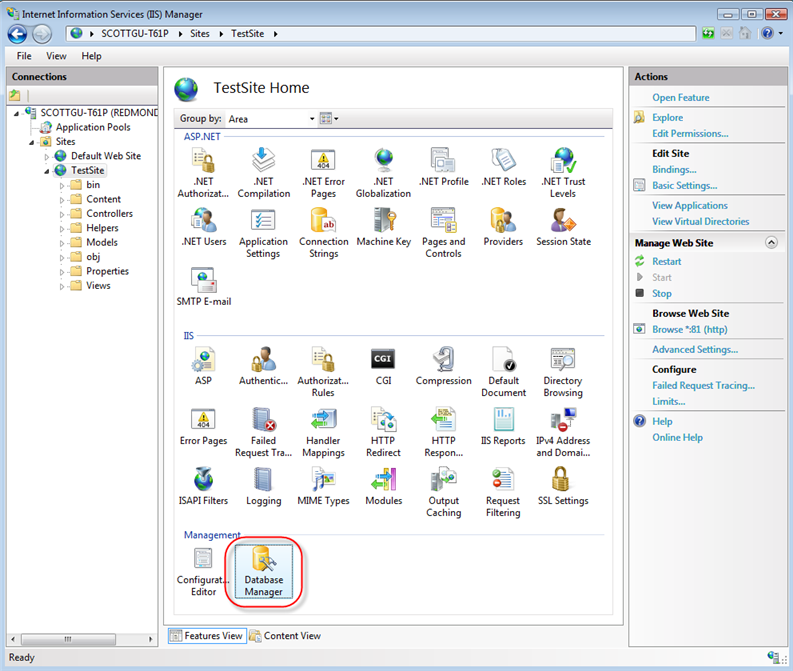The height and width of the screenshot is (671, 793).
Task: Open the HTTP Redirect feature
Action: tap(383, 432)
